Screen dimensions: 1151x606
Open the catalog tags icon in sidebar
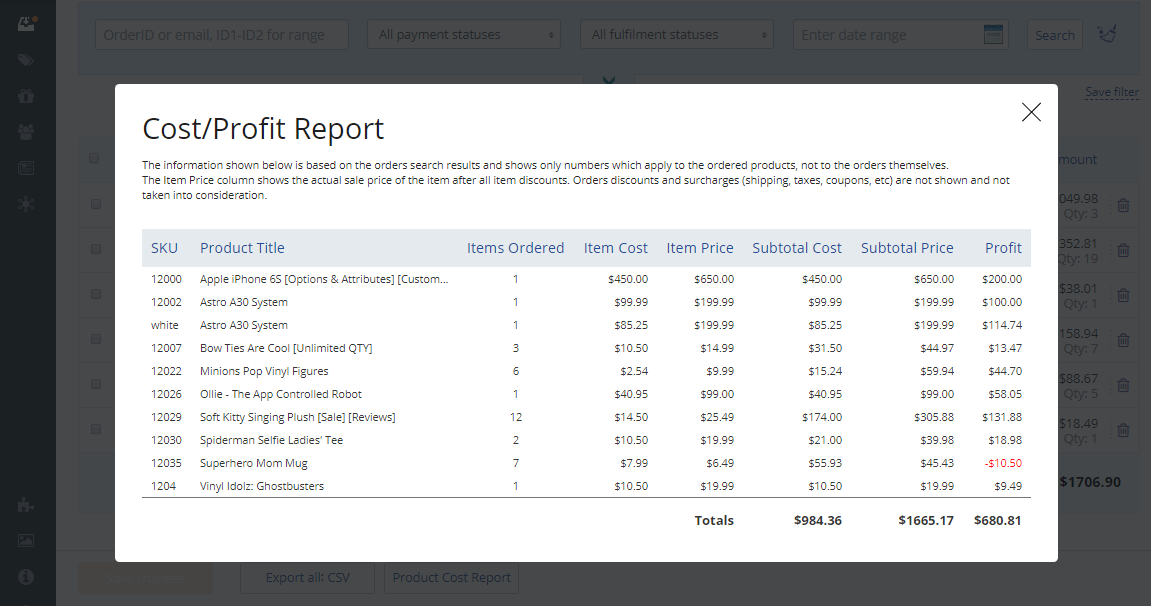point(26,60)
